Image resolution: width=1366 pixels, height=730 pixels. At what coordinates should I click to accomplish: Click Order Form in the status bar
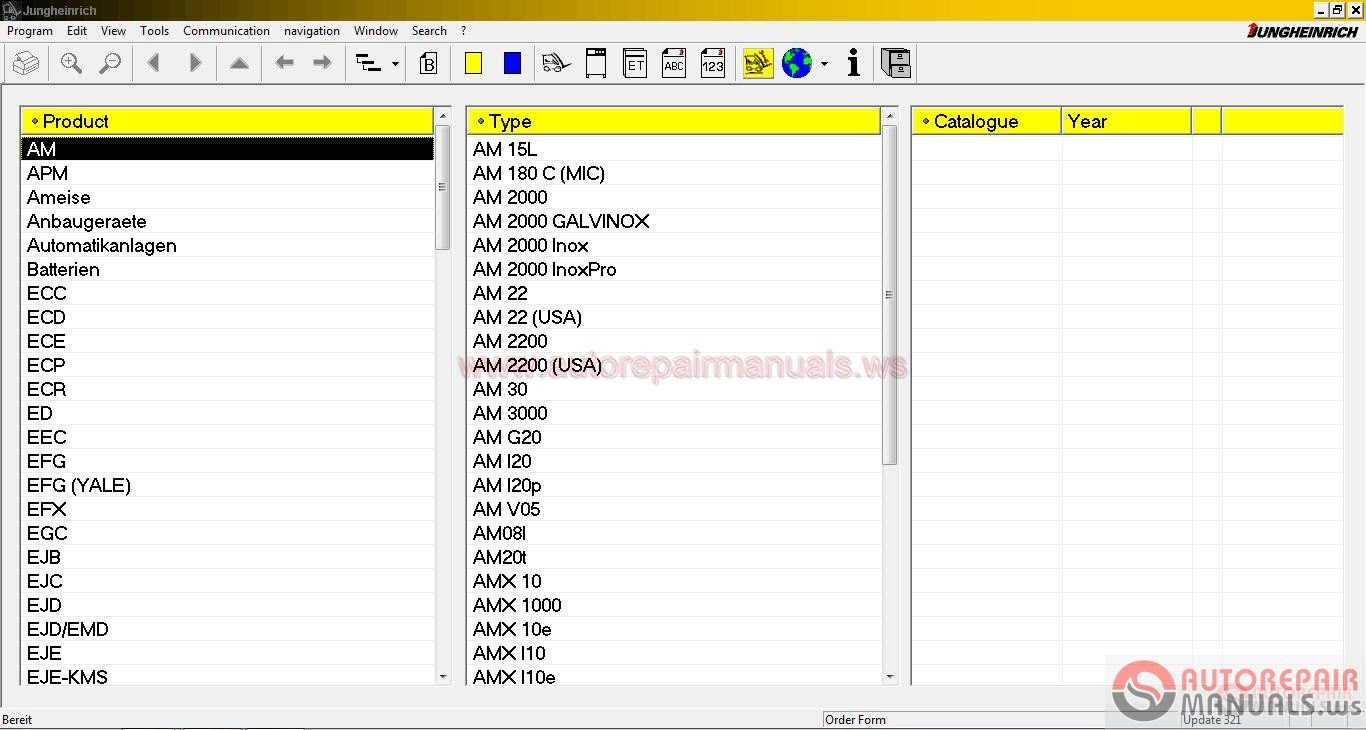(x=856, y=720)
